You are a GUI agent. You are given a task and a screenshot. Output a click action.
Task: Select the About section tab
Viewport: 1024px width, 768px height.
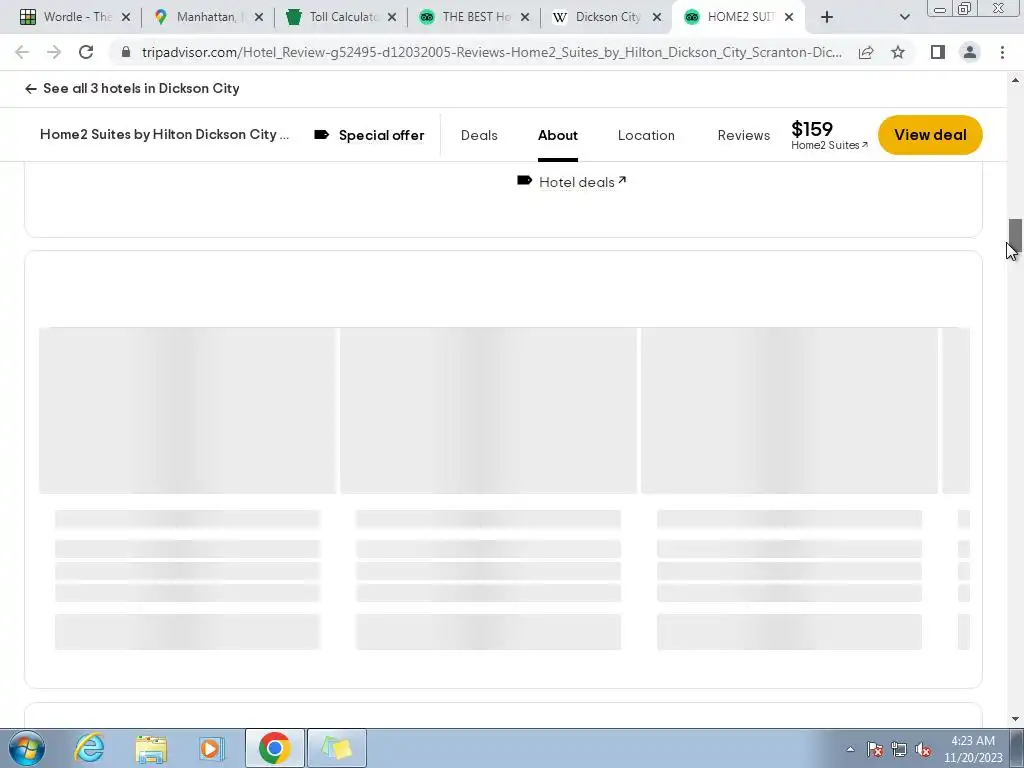[x=558, y=135]
